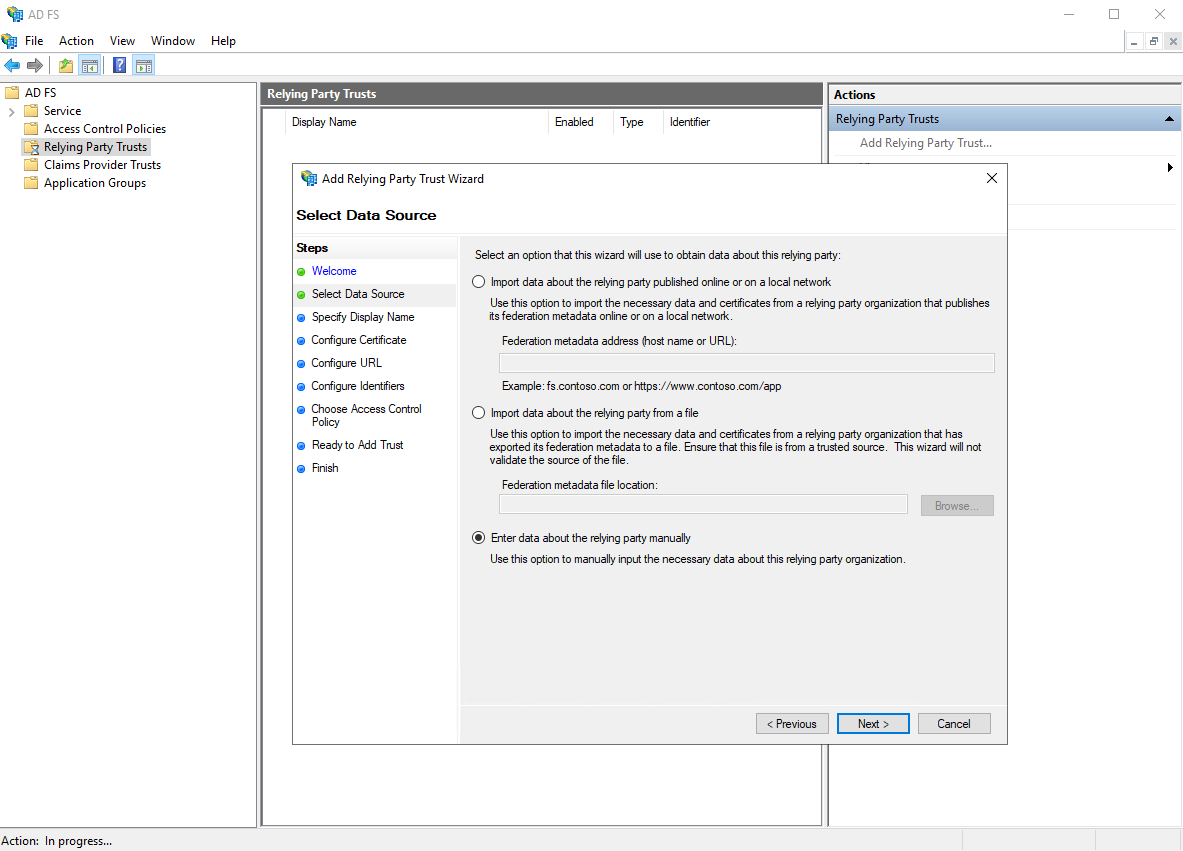The width and height of the screenshot is (1183, 851).
Task: Collapse the Relying Party Trusts actions section
Action: [x=1169, y=119]
